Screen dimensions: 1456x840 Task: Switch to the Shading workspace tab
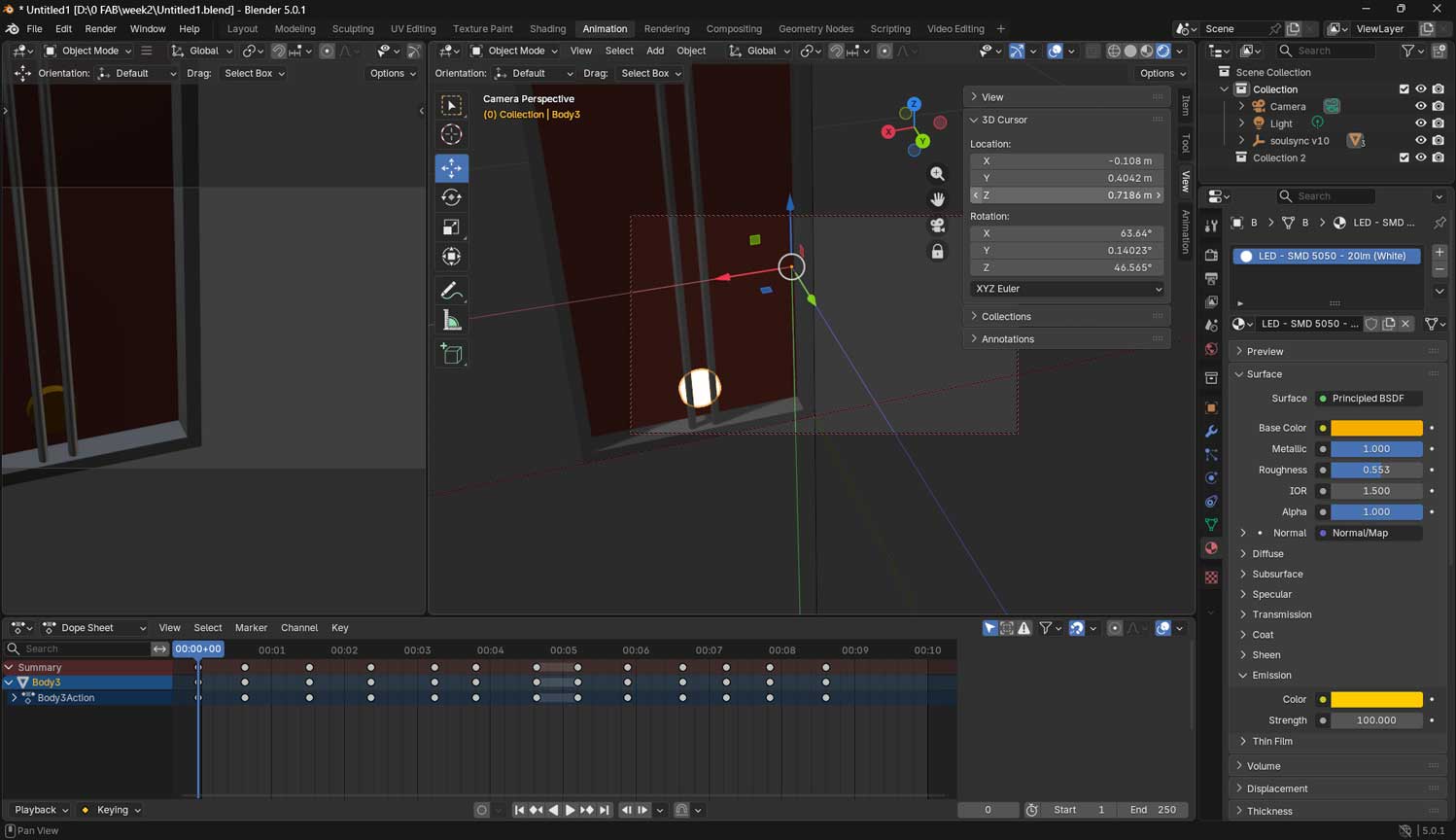[547, 28]
